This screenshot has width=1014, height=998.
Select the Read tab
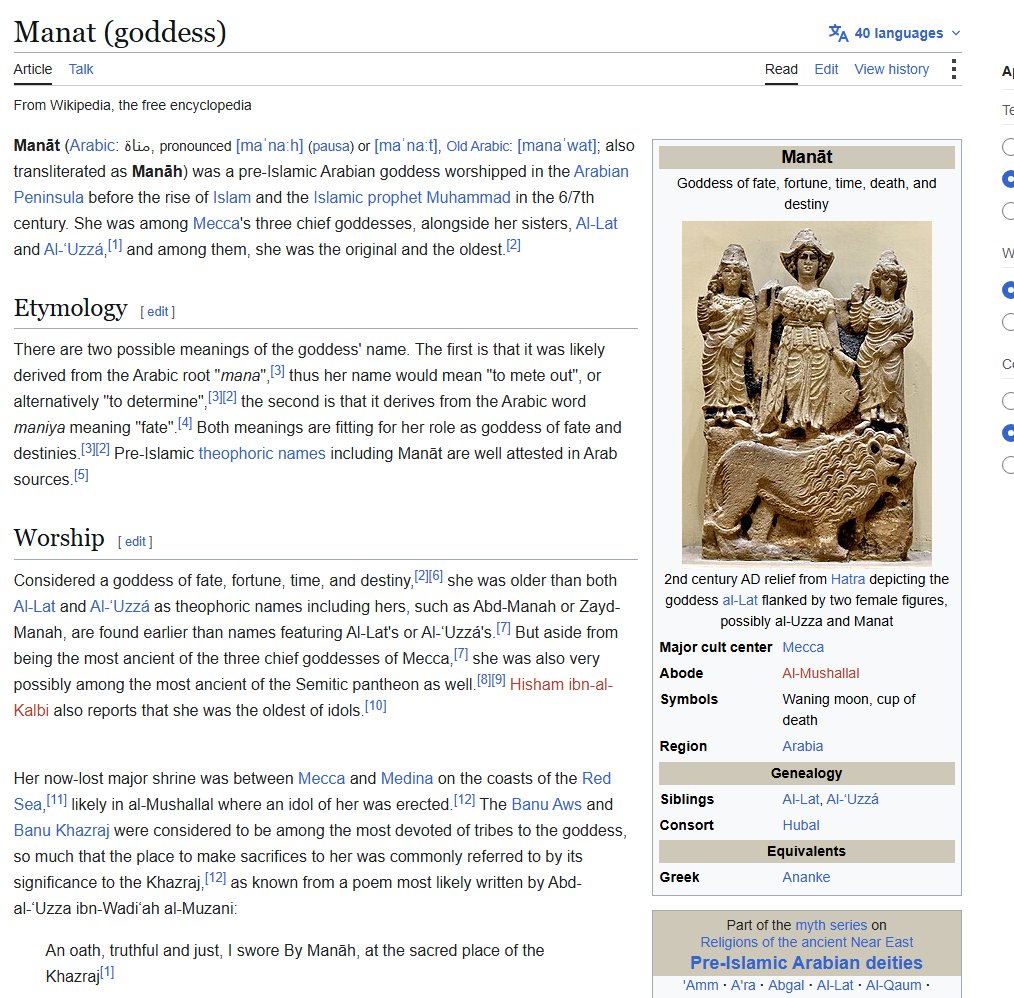pos(781,69)
